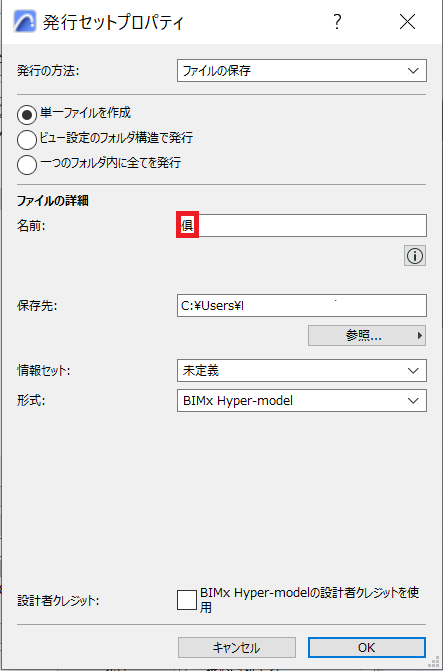Click chevron of 形式 dropdown
Screen dimensions: 443x671
413,401
